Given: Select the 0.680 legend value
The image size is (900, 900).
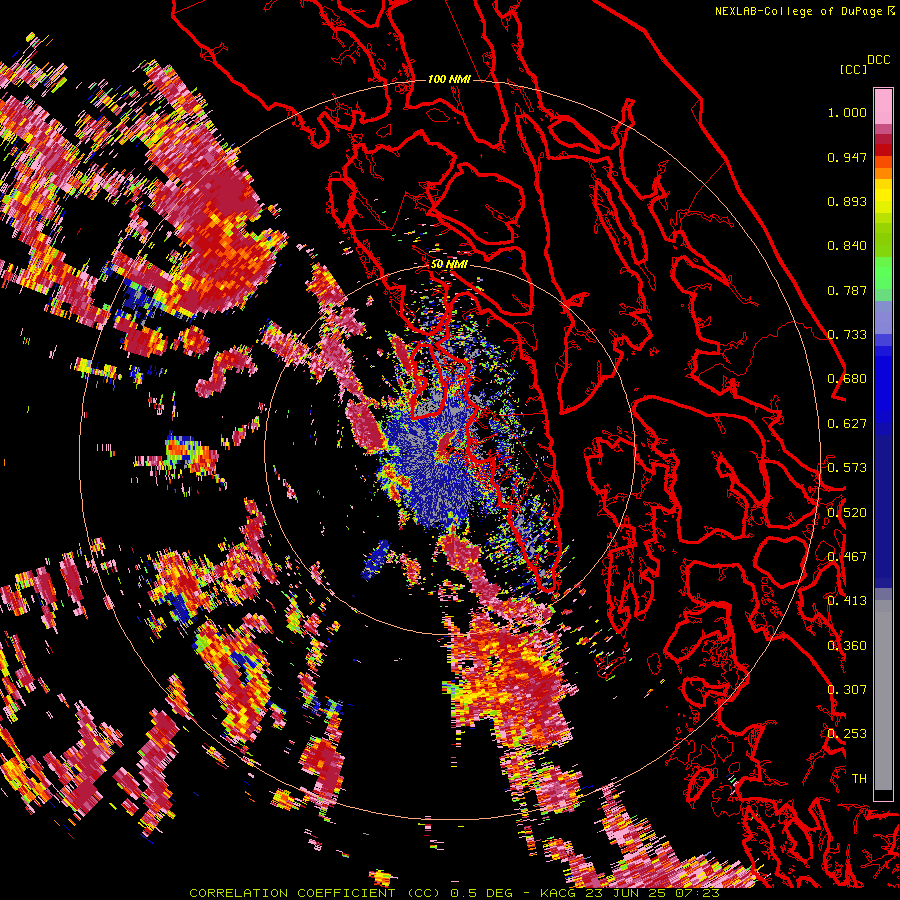Looking at the screenshot, I should coord(847,379).
